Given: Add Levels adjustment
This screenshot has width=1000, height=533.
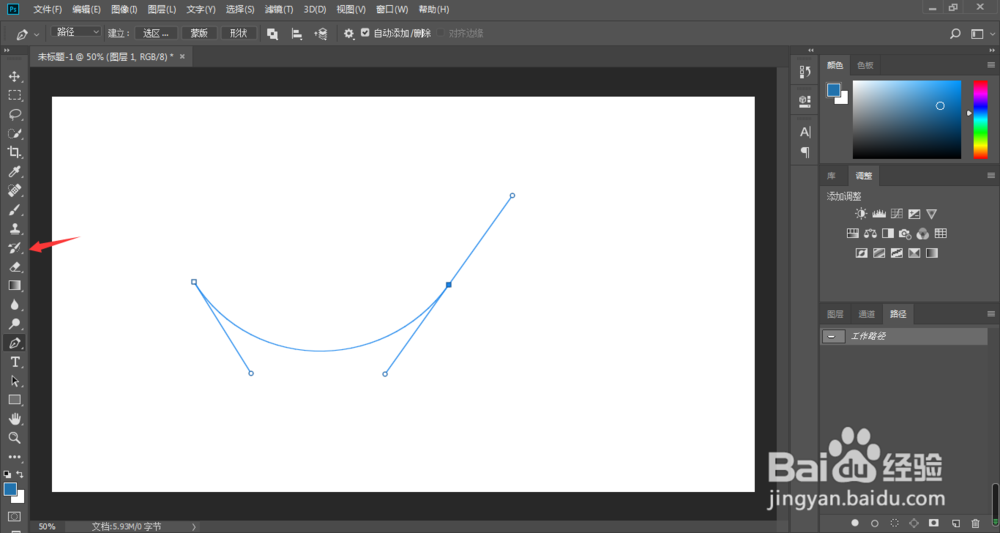Looking at the screenshot, I should pyautogui.click(x=879, y=214).
